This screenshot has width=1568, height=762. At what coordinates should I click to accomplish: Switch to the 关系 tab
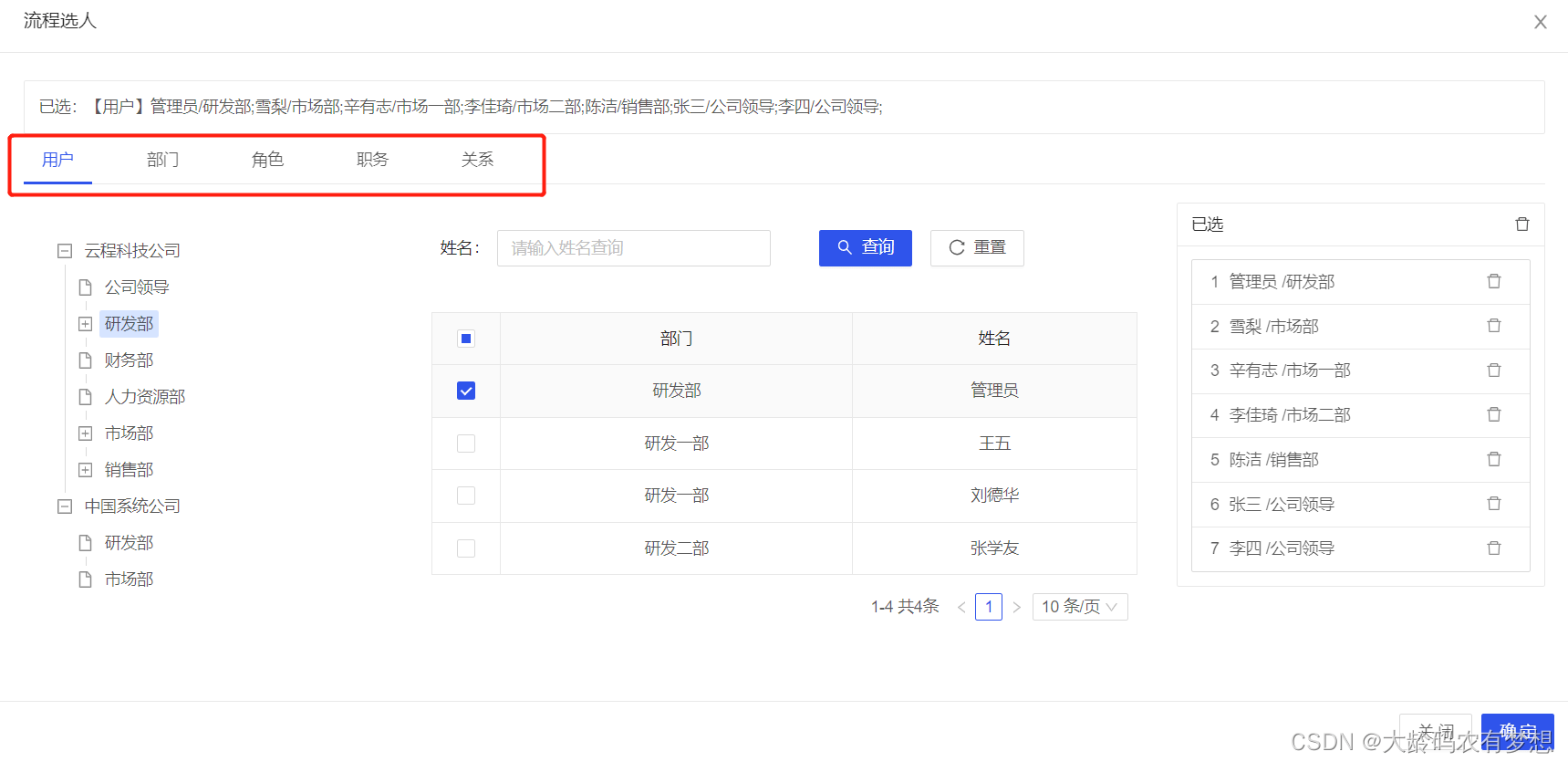pyautogui.click(x=477, y=160)
